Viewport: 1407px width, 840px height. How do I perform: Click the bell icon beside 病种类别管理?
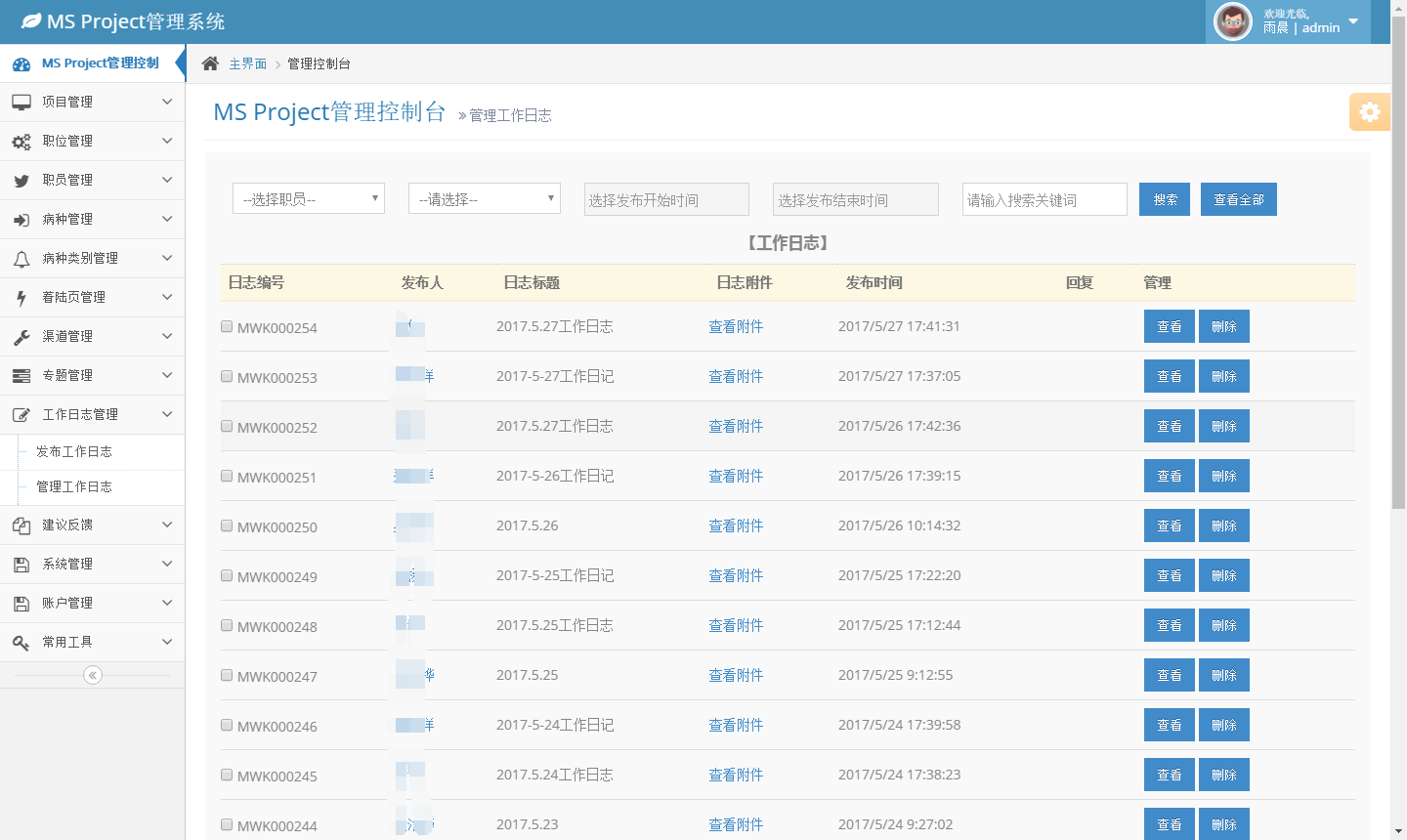tap(21, 259)
